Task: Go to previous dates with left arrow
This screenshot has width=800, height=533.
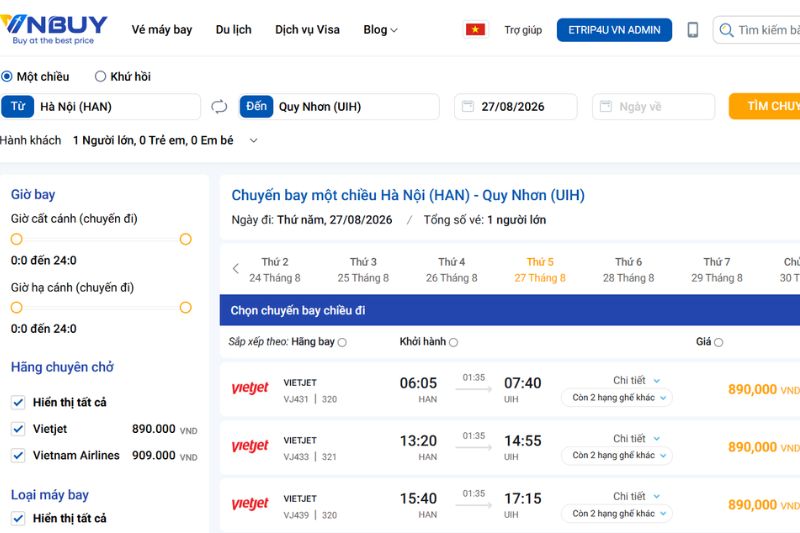Action: [236, 269]
